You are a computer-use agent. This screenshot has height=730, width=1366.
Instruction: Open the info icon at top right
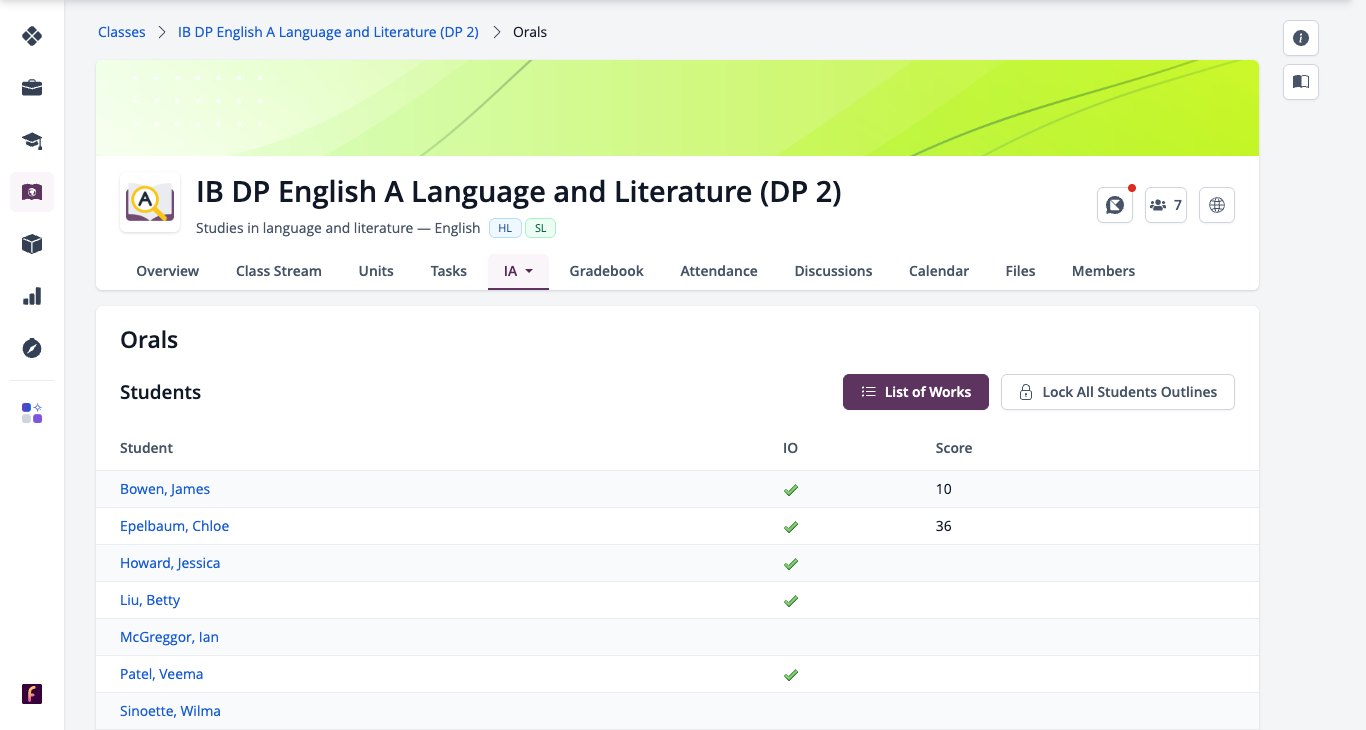point(1301,38)
